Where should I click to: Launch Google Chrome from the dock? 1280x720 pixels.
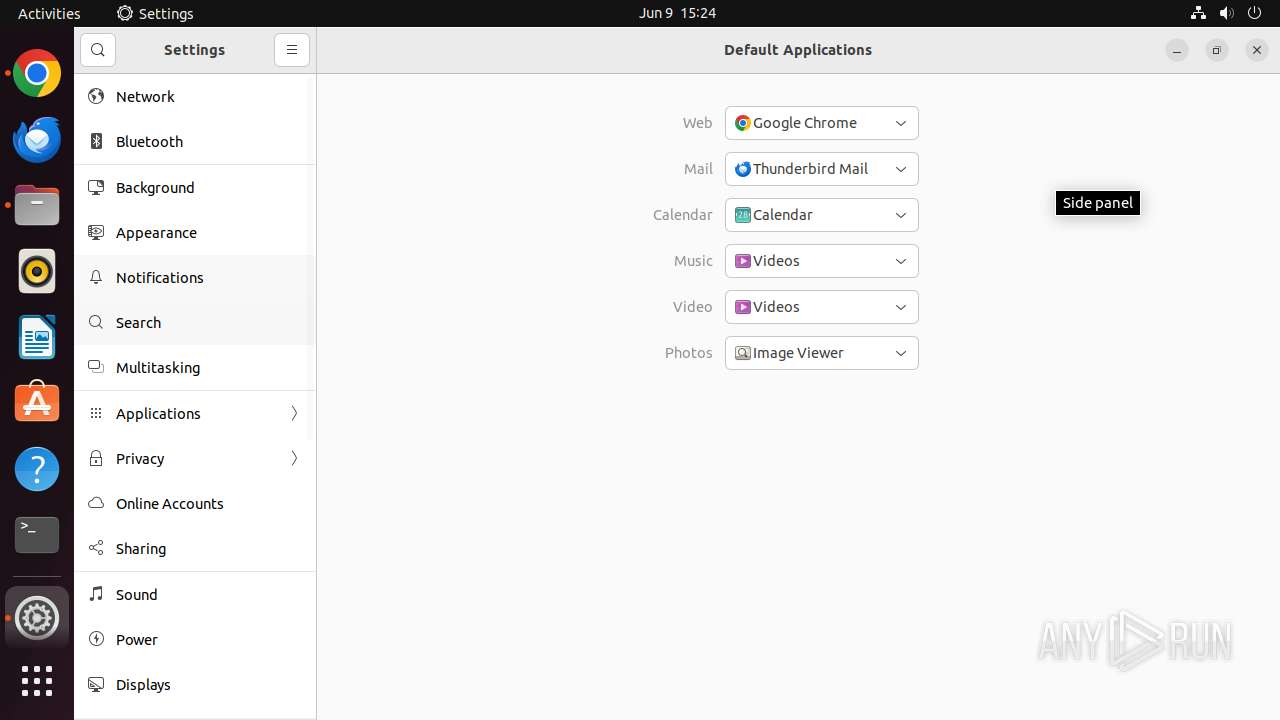click(37, 74)
